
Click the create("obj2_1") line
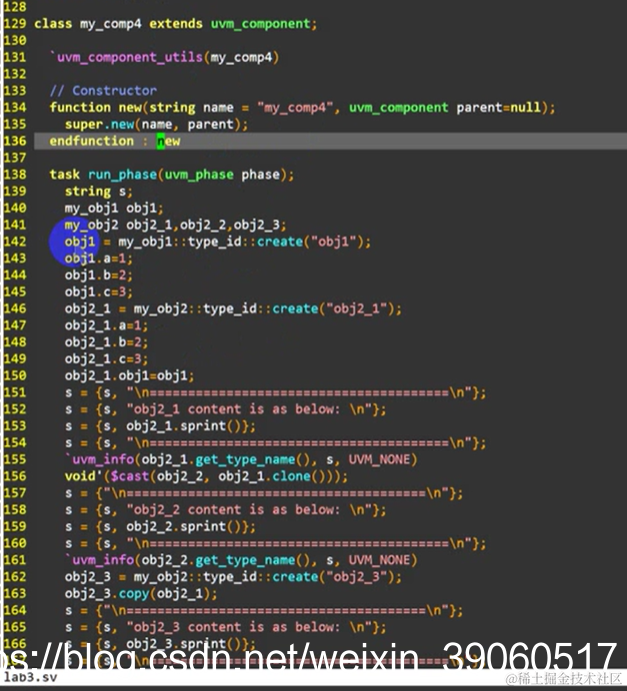(233, 308)
